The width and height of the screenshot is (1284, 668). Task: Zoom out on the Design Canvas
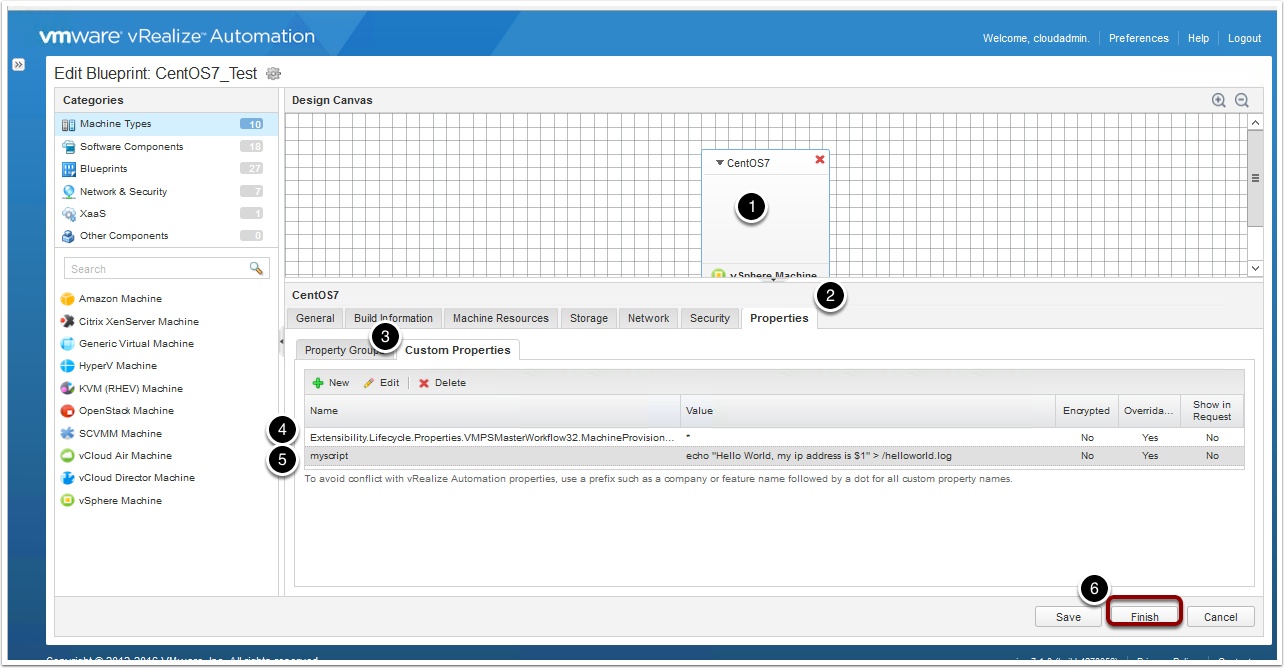point(1242,100)
